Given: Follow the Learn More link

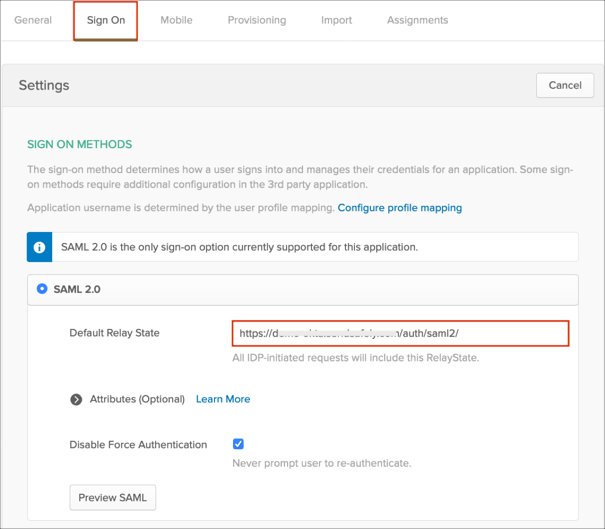Looking at the screenshot, I should [223, 399].
